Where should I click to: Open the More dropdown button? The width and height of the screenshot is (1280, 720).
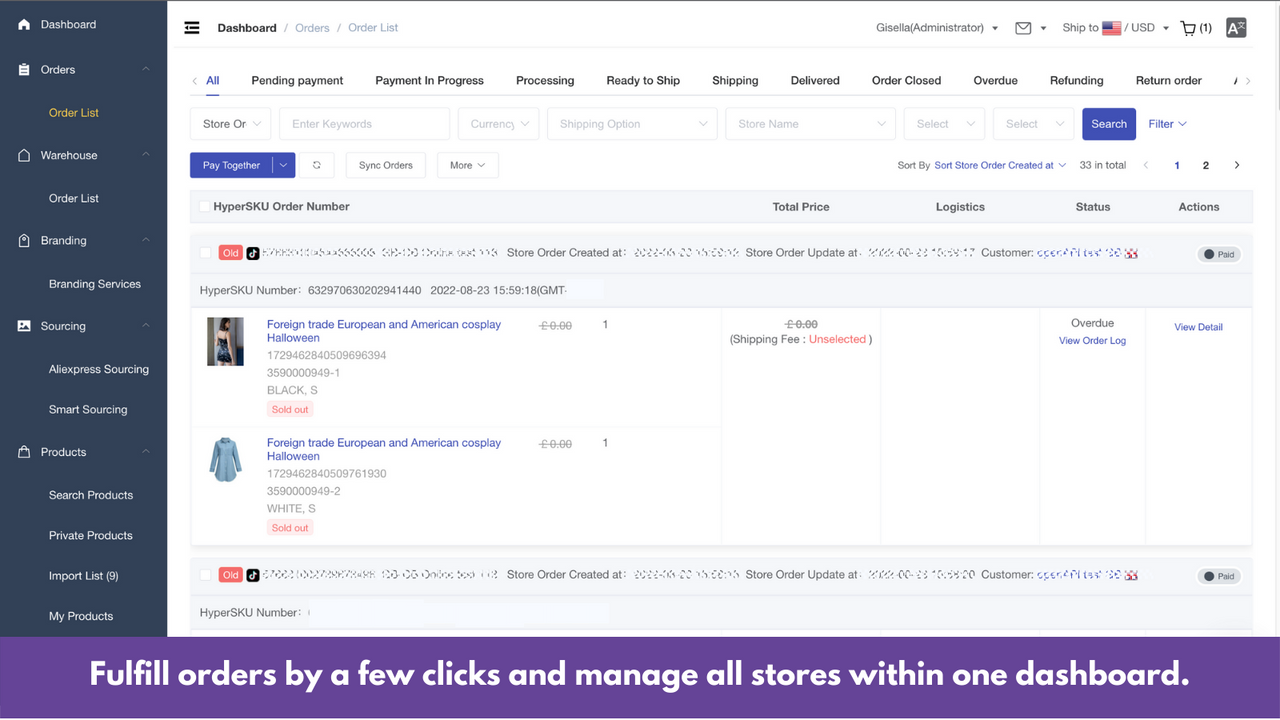click(x=467, y=165)
